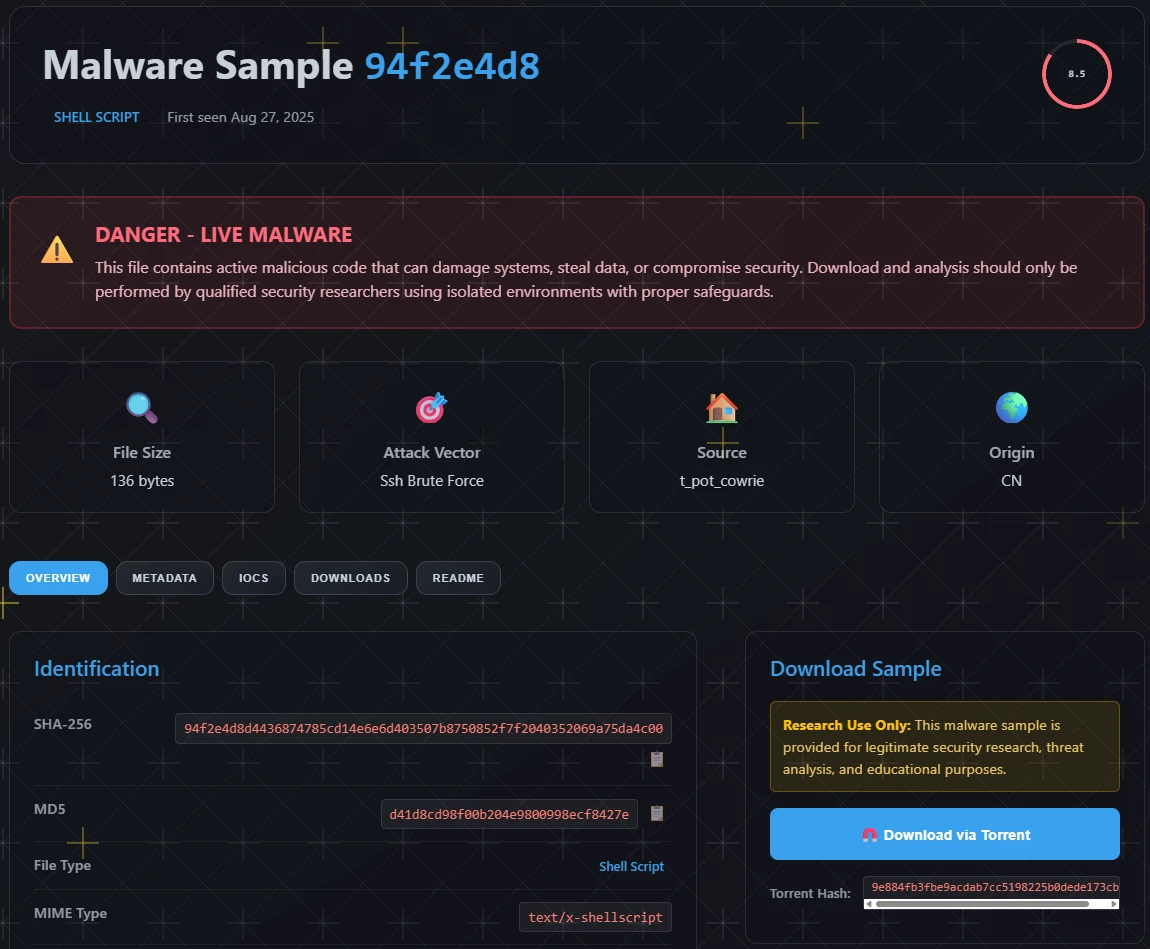Click the text/x-shellscript MIME type value
This screenshot has width=1150, height=949.
[595, 917]
